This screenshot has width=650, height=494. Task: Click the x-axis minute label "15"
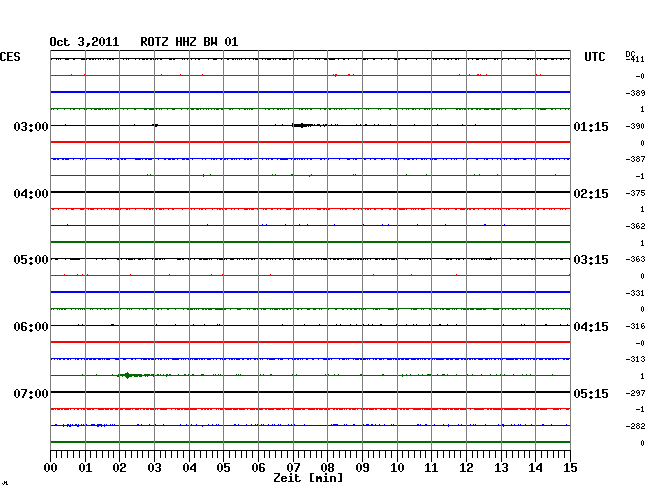(x=570, y=468)
